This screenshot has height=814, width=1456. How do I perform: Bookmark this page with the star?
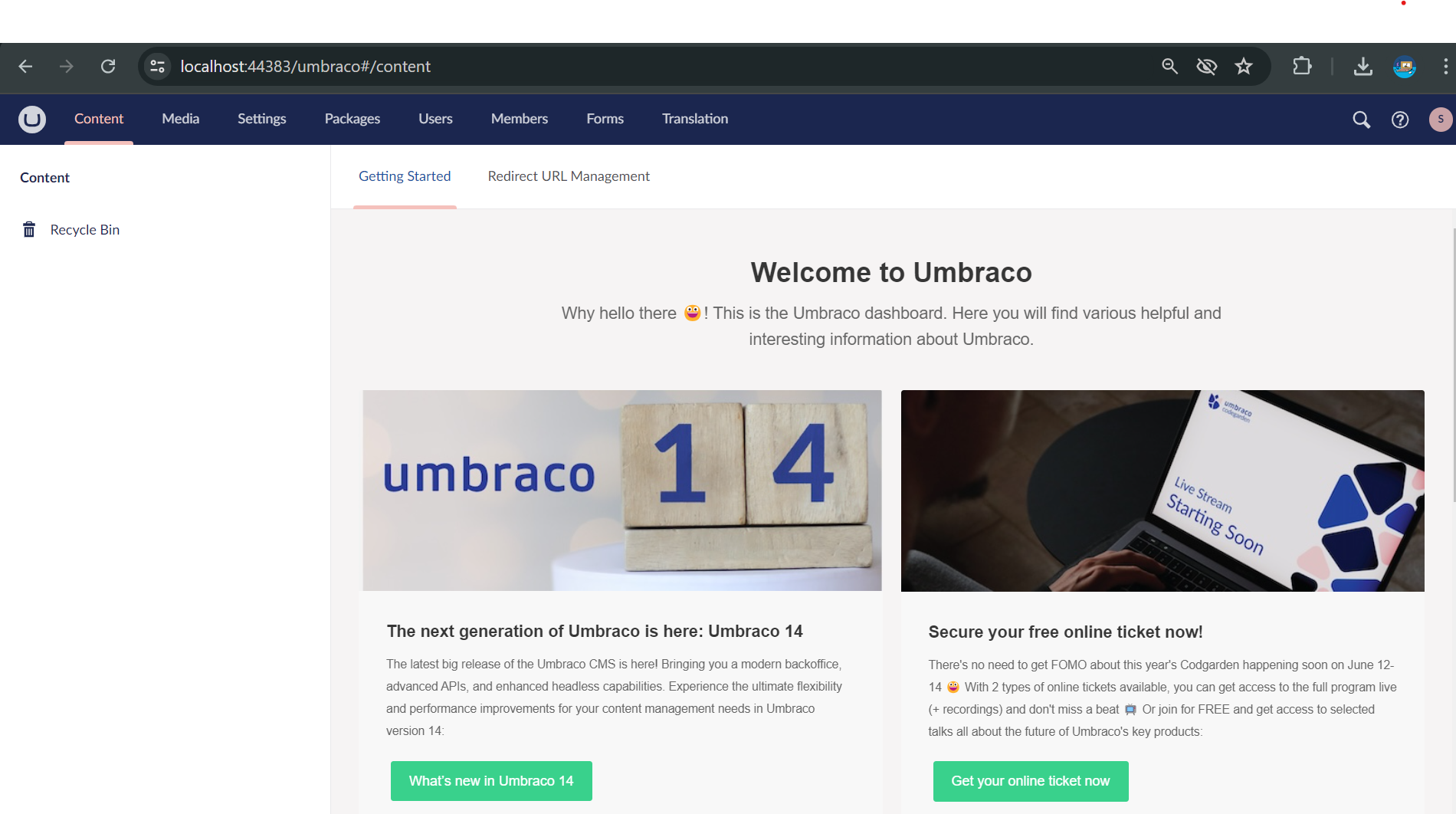tap(1244, 67)
